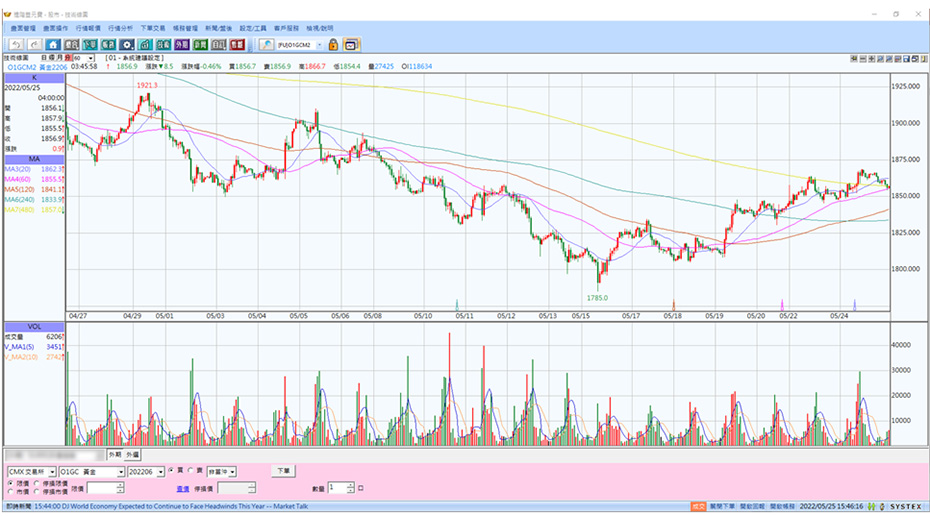Click the 閃電回報 status bar button
Image resolution: width=930 pixels, height=516 pixels.
752,507
